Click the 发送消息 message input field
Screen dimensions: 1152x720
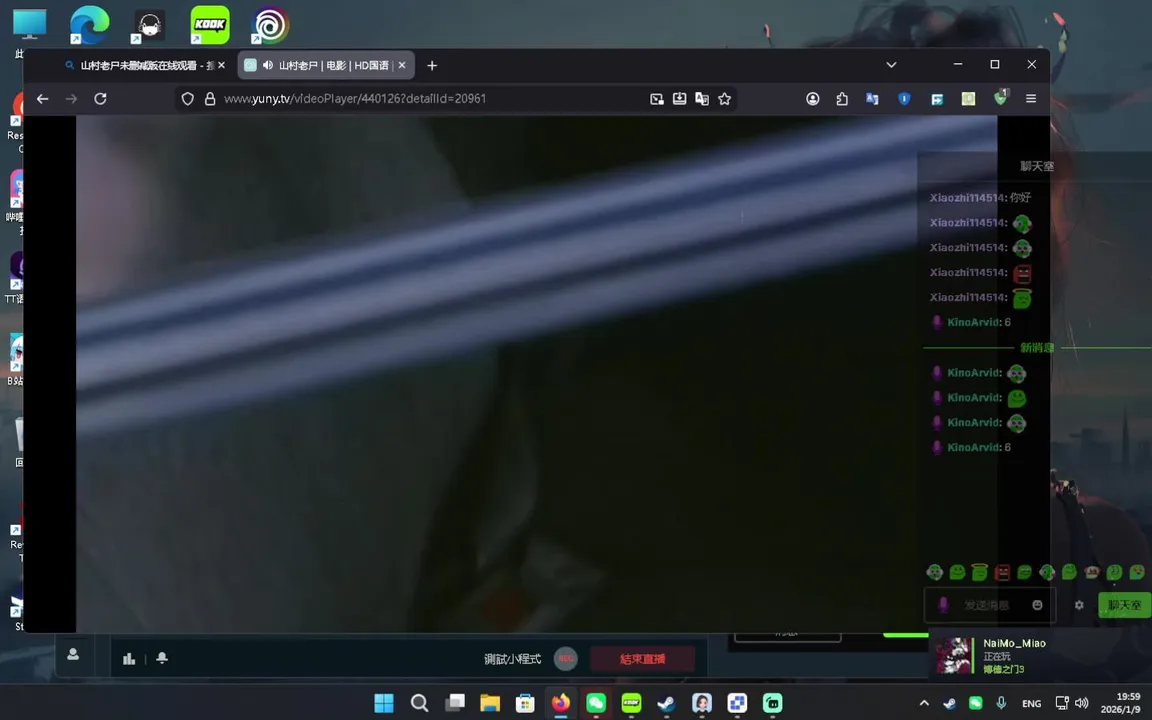tap(990, 605)
